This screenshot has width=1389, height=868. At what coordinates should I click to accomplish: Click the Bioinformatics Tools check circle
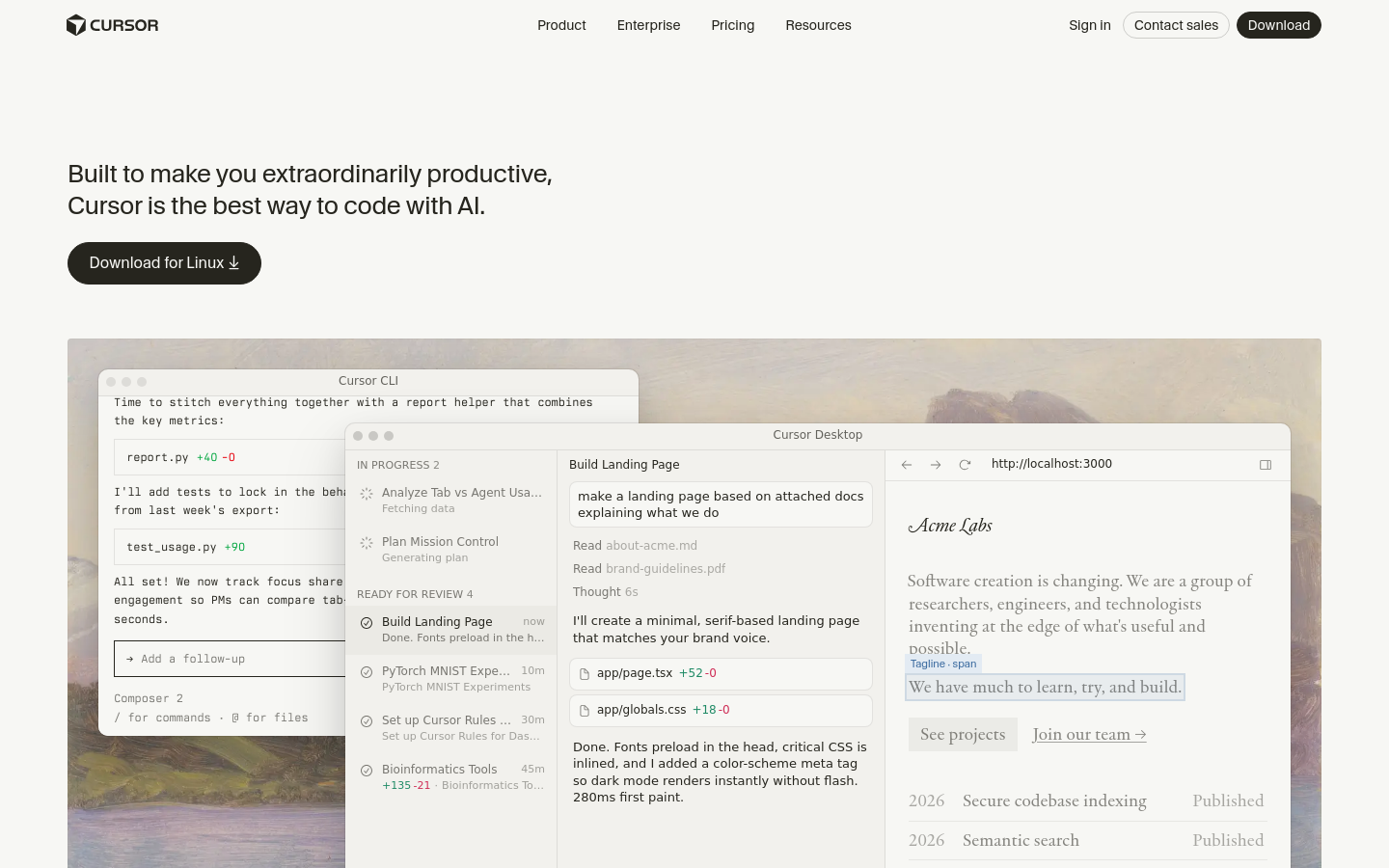(x=367, y=771)
